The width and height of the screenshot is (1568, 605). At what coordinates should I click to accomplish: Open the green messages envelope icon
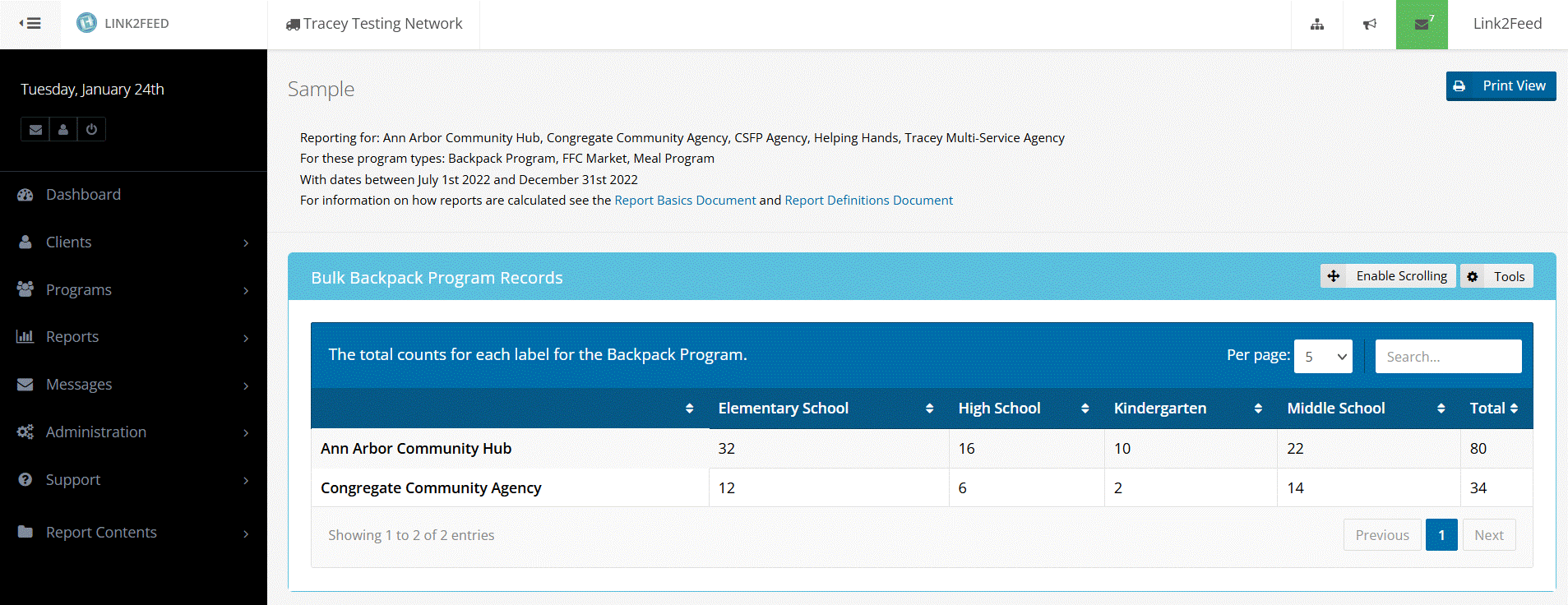click(1422, 24)
